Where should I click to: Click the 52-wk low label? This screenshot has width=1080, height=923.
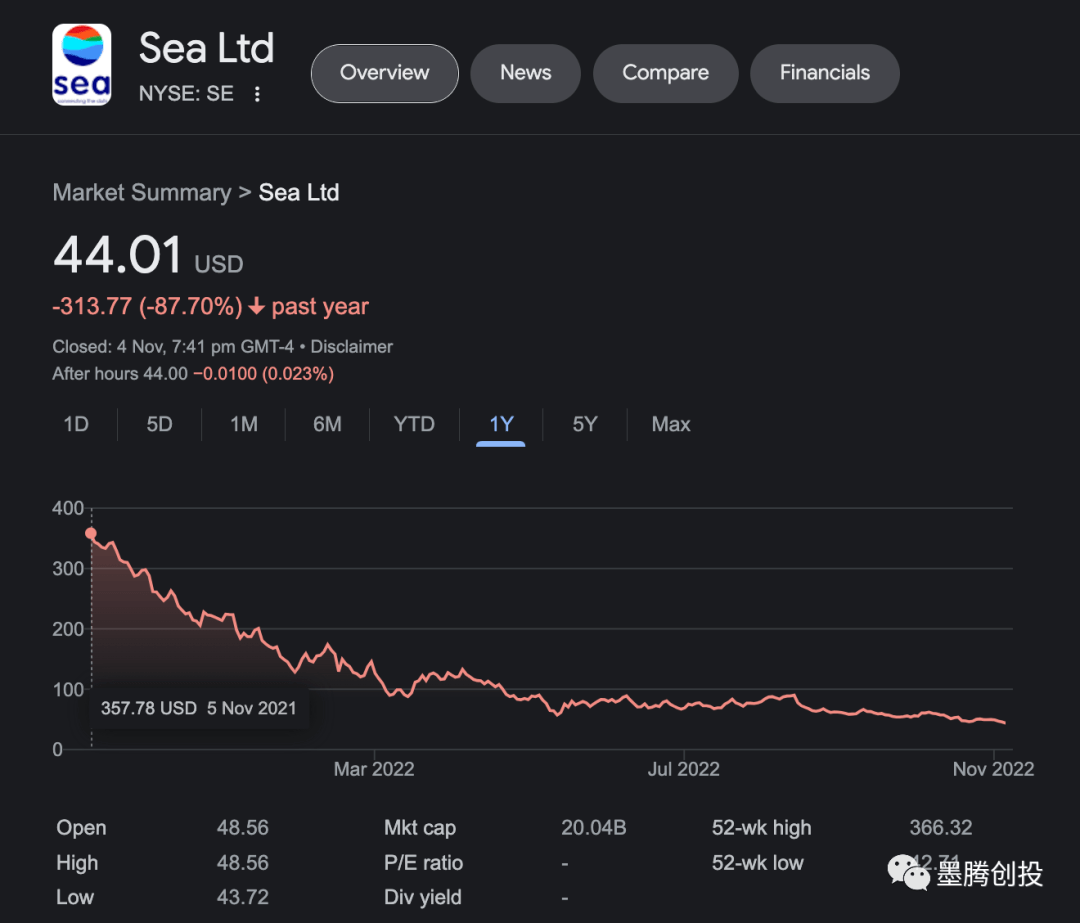click(x=758, y=863)
